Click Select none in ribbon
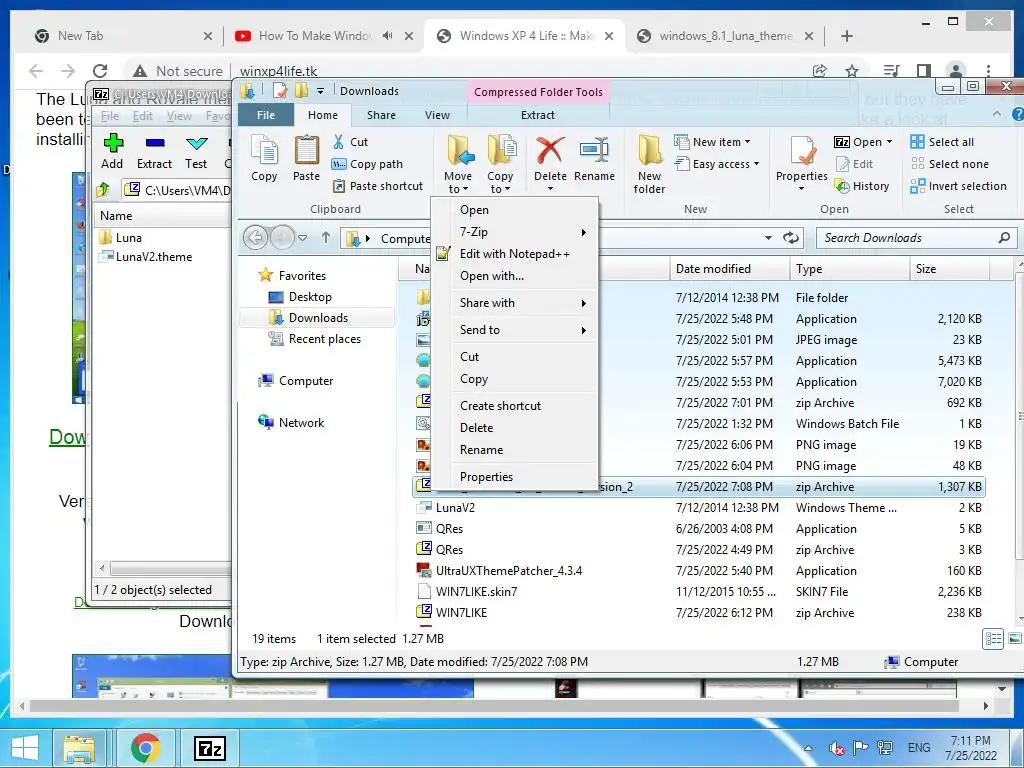The height and width of the screenshot is (768, 1024). [x=950, y=164]
